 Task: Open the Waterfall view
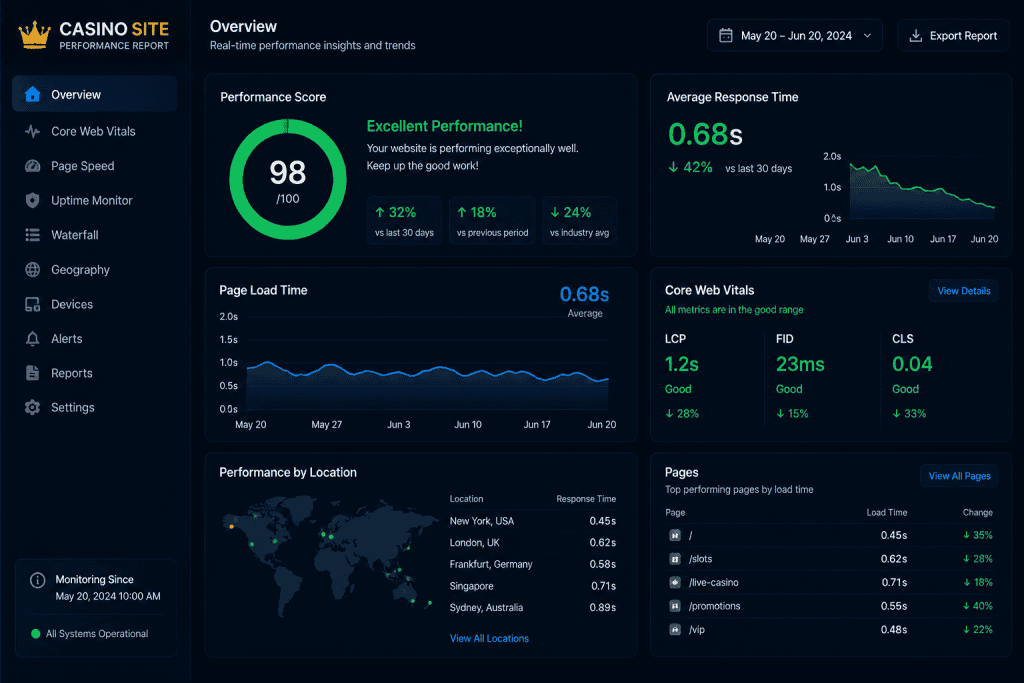tap(95, 235)
